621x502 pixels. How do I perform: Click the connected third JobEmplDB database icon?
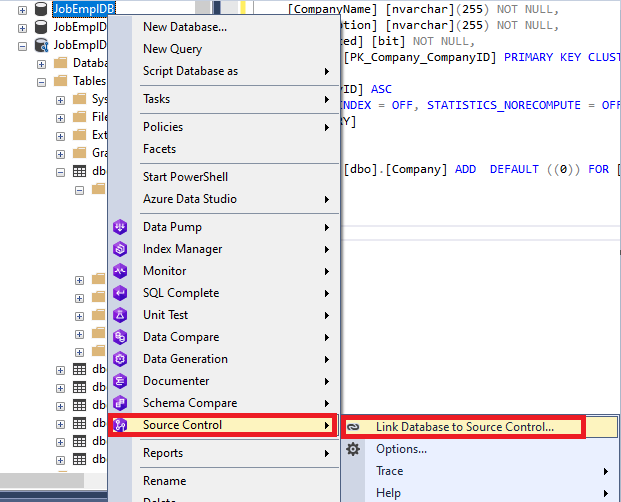(41, 45)
